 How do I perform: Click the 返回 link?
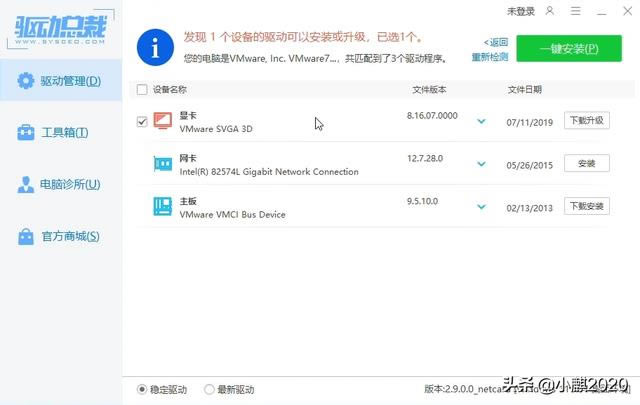pyautogui.click(x=496, y=42)
